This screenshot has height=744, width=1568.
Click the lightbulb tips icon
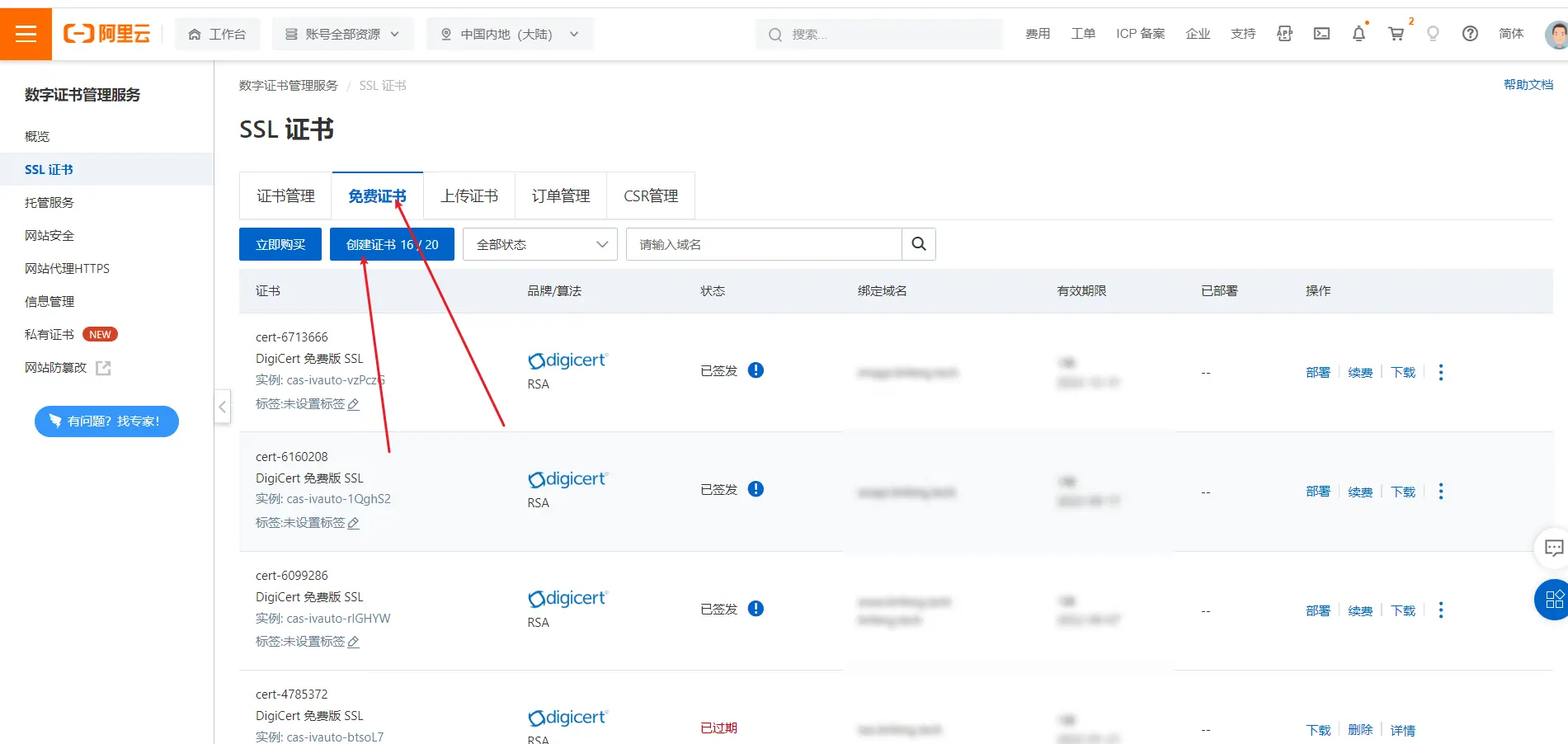[1433, 34]
